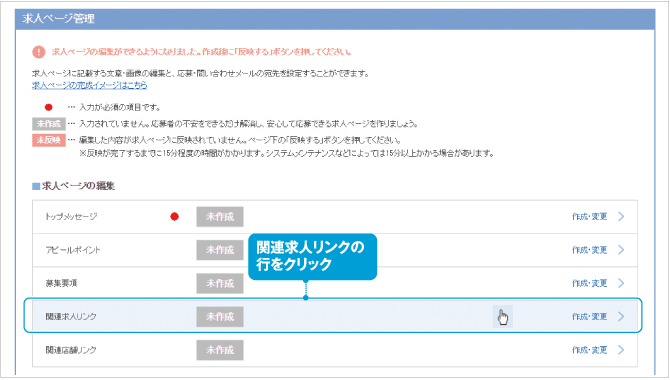This screenshot has width=670, height=380.
Task: Click 作成・変更 link in トップメッセージ row
Action: click(x=589, y=216)
